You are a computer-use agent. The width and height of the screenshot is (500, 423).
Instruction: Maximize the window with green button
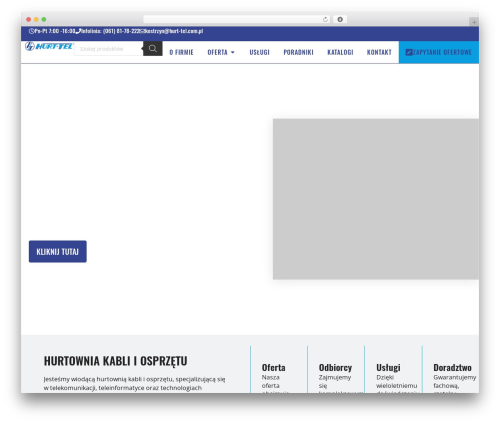coord(44,20)
